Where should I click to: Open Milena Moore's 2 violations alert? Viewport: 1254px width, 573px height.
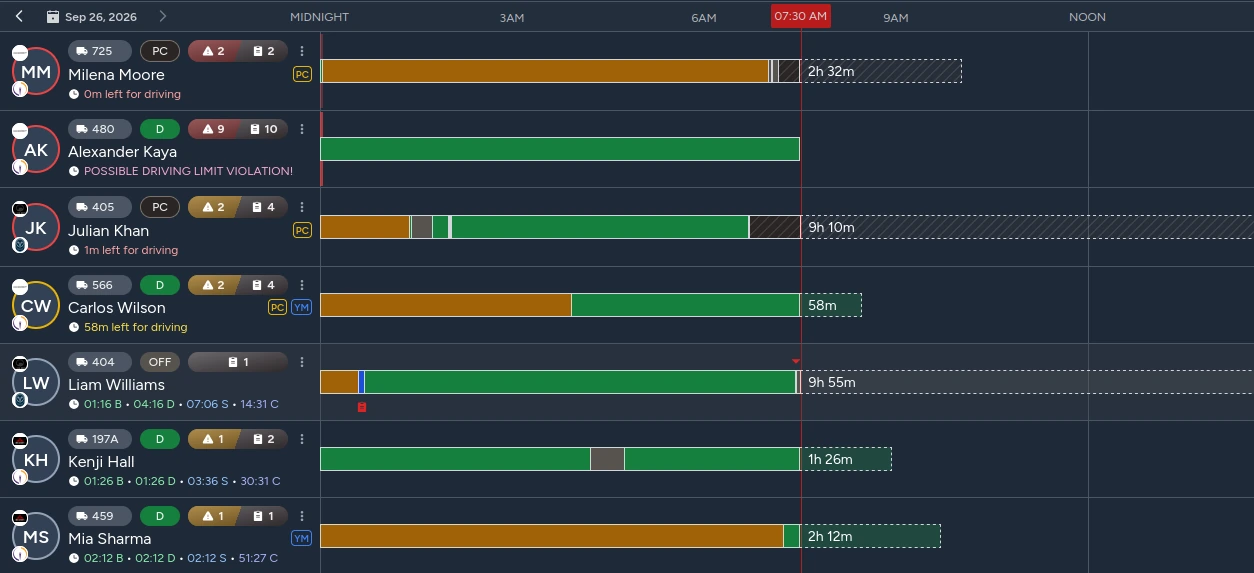[x=213, y=51]
